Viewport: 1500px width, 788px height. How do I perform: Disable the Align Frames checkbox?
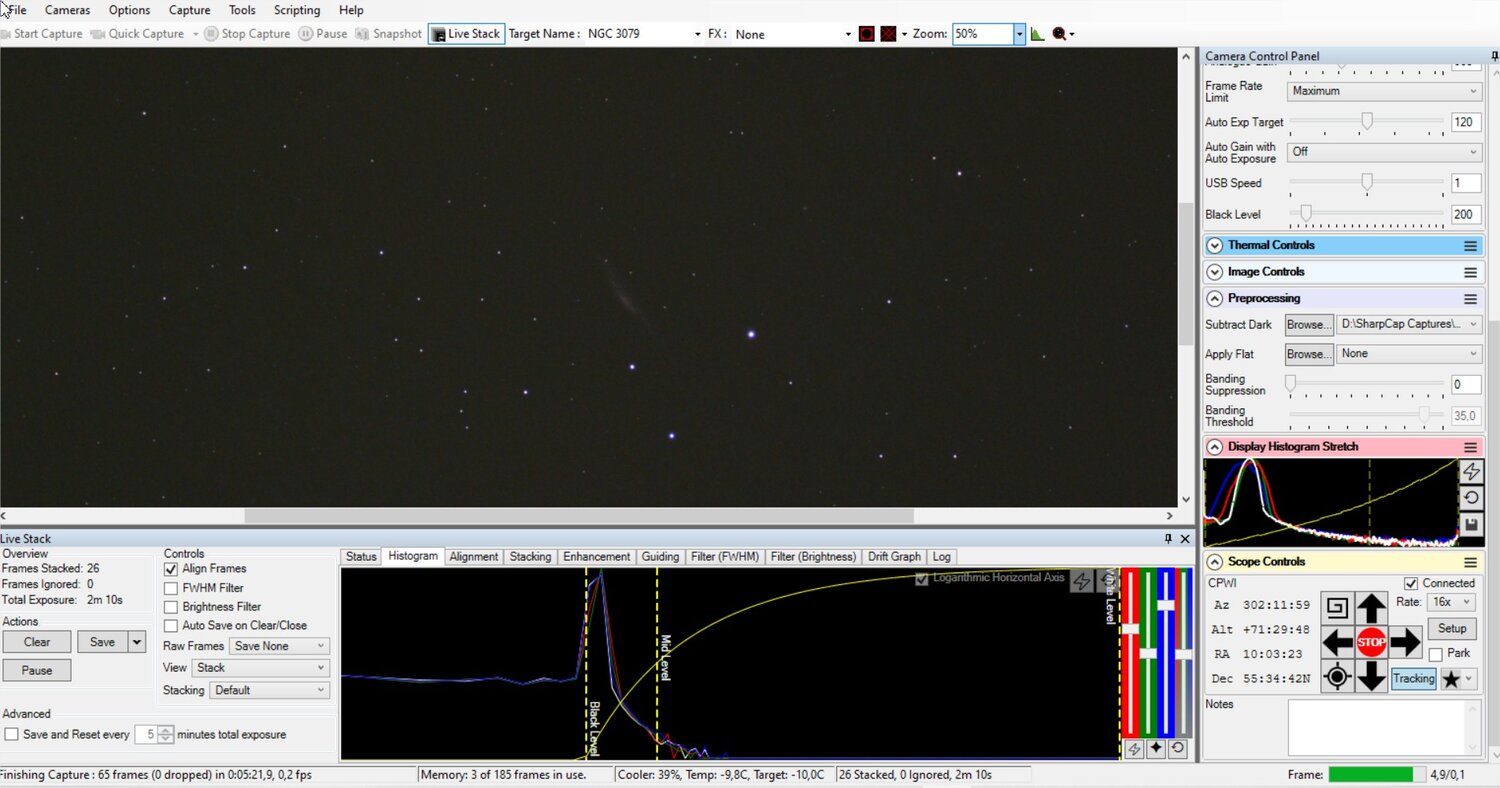tap(171, 568)
